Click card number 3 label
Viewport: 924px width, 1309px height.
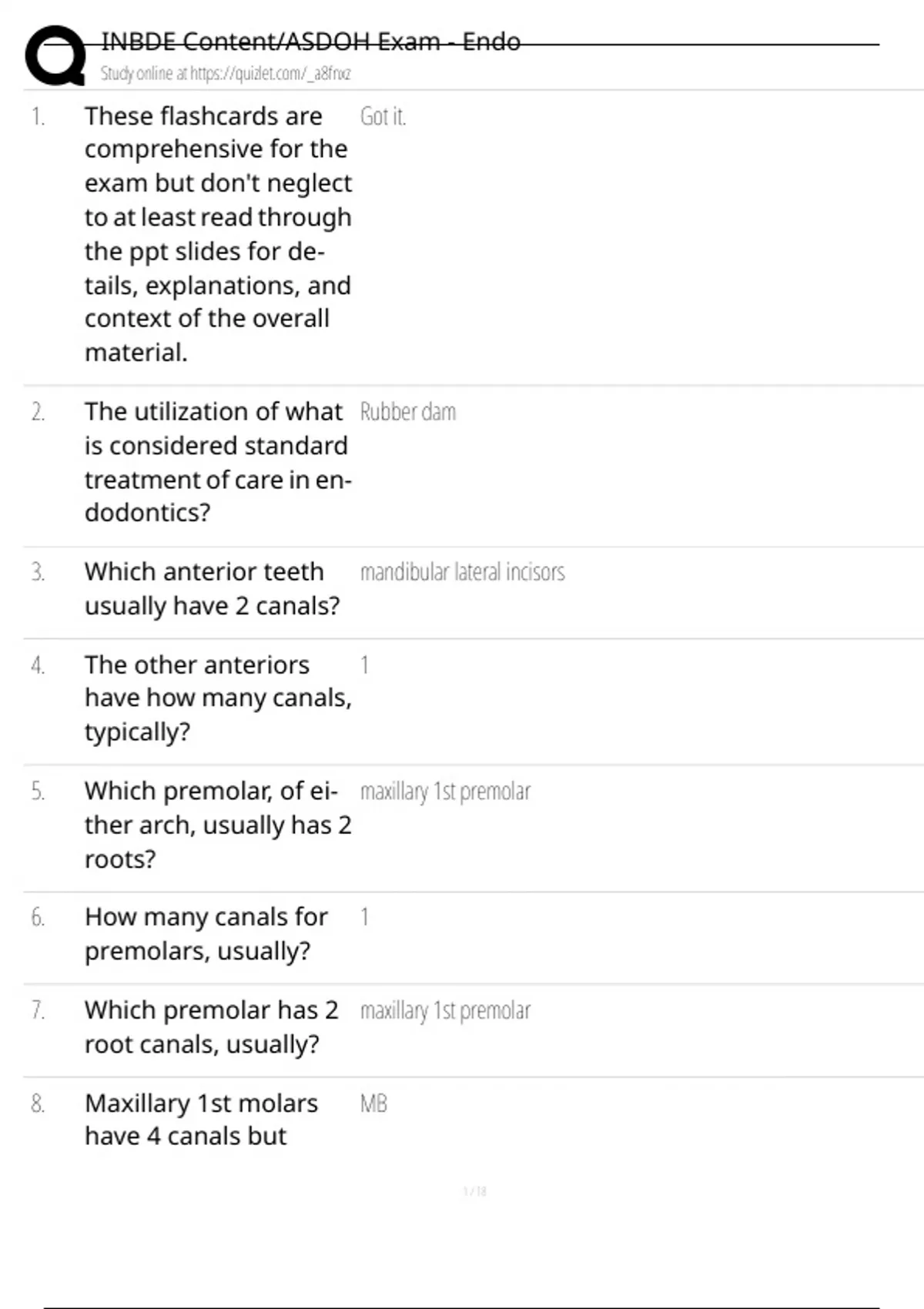click(x=38, y=572)
